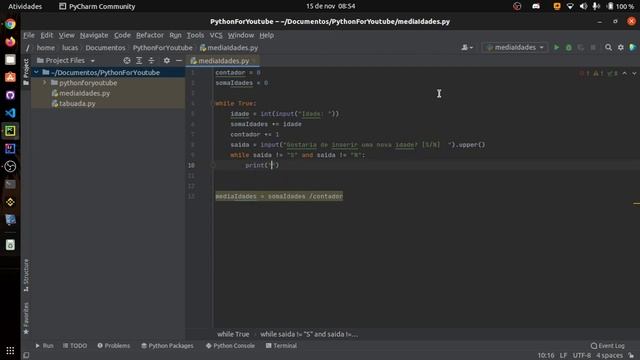The image size is (640, 360).
Task: Click 'Documentos' in the breadcrumb path
Action: pos(105,48)
